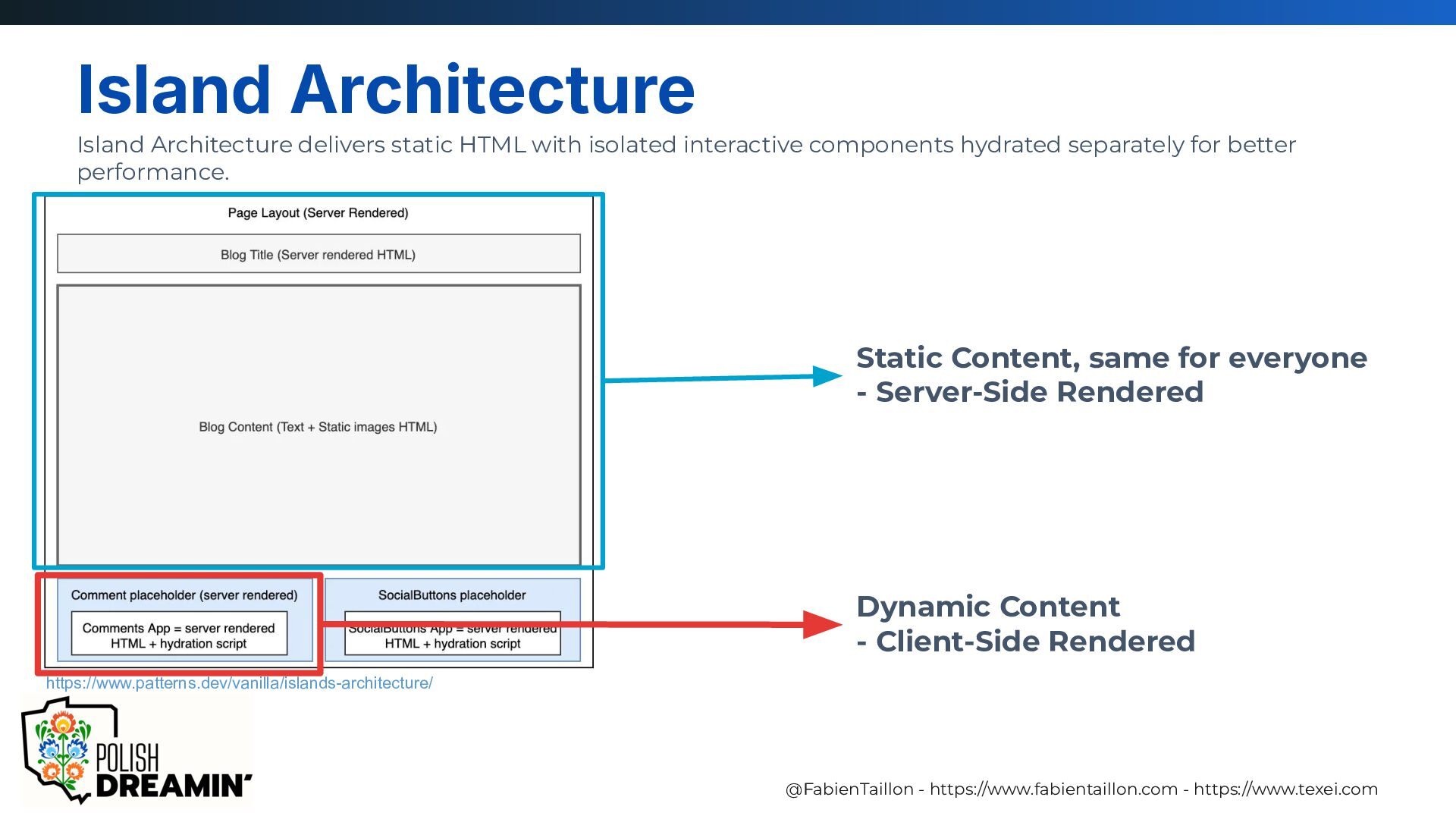
Task: Select the Client-Side Rendered text line
Action: point(1025,642)
